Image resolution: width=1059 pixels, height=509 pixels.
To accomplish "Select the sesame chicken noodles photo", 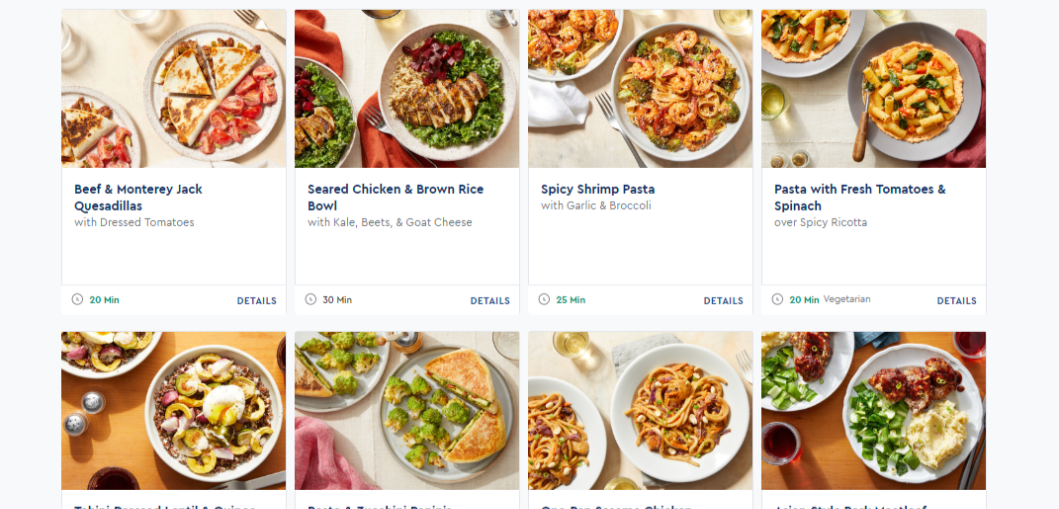I will click(640, 410).
